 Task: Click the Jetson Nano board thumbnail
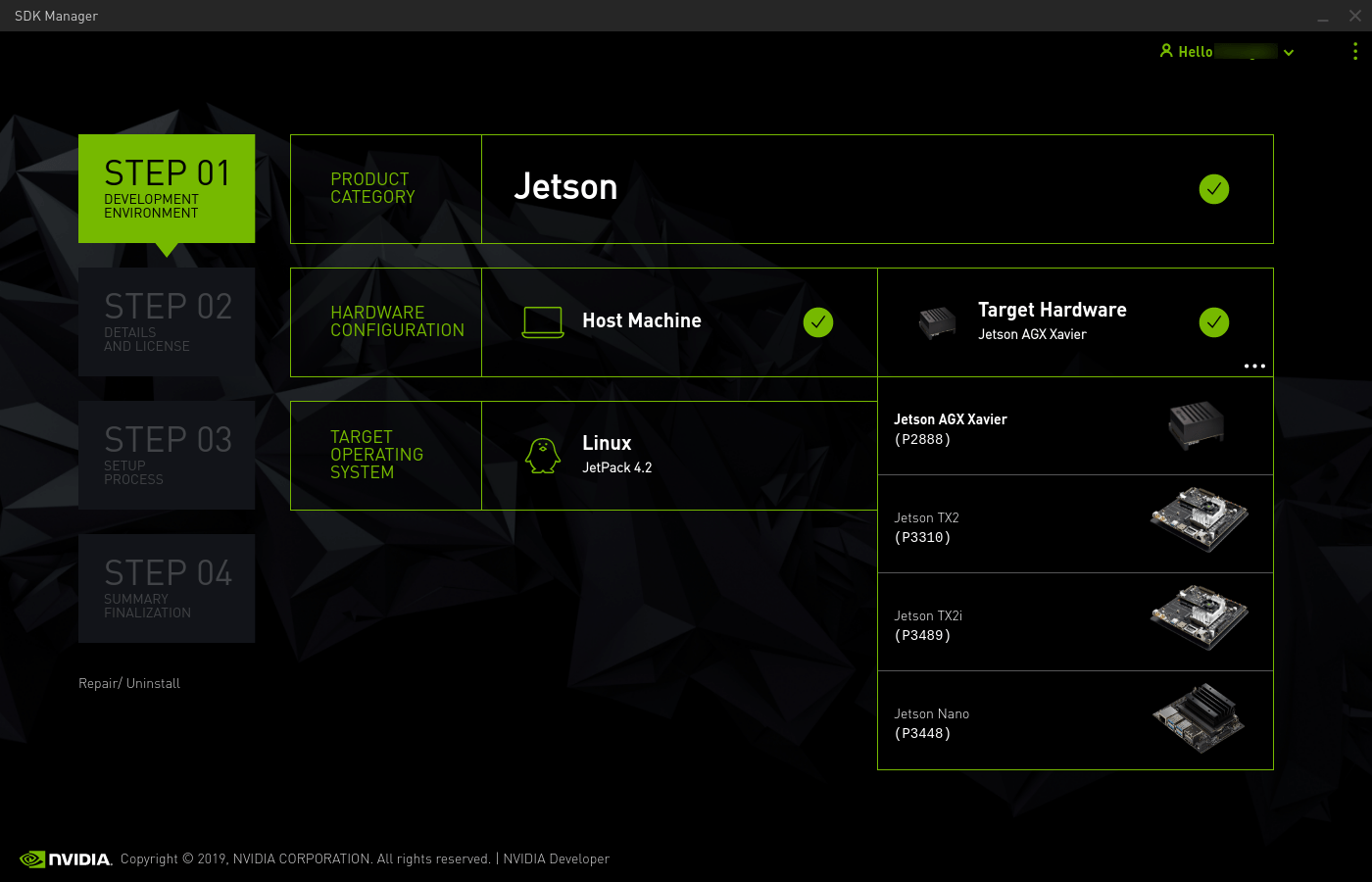(1199, 718)
